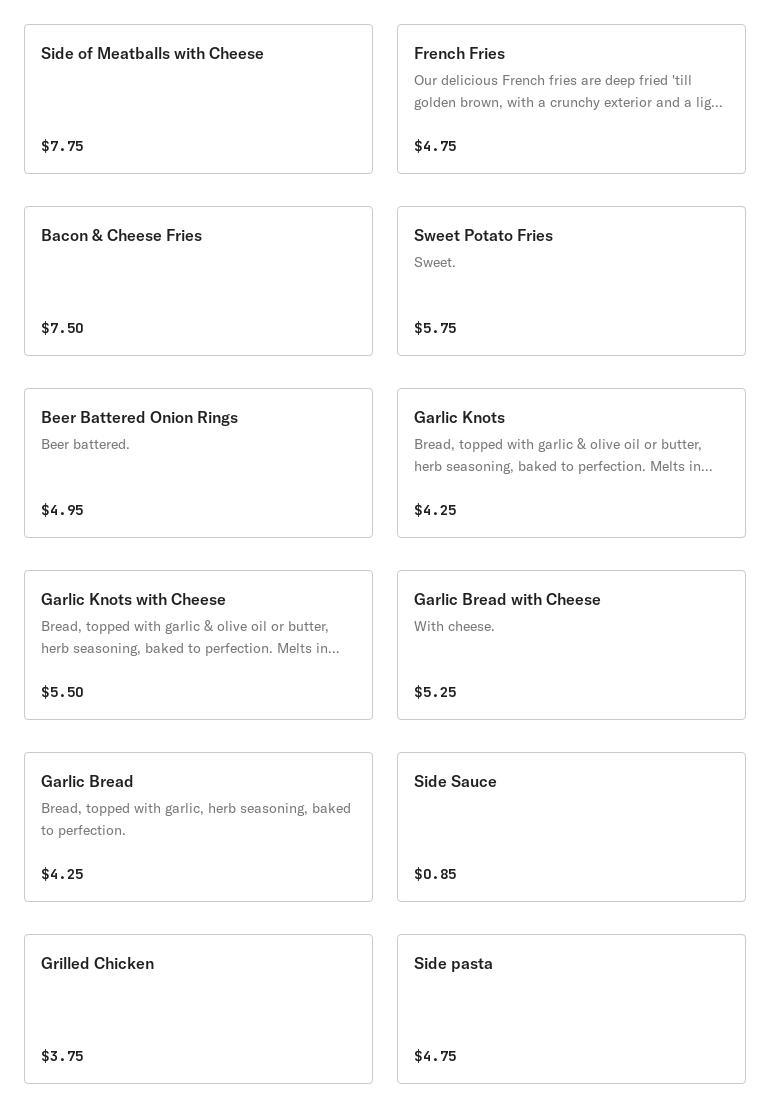Click the $7.50 Bacon & Cheese Fries price
The image size is (770, 1110).
pyautogui.click(x=62, y=328)
